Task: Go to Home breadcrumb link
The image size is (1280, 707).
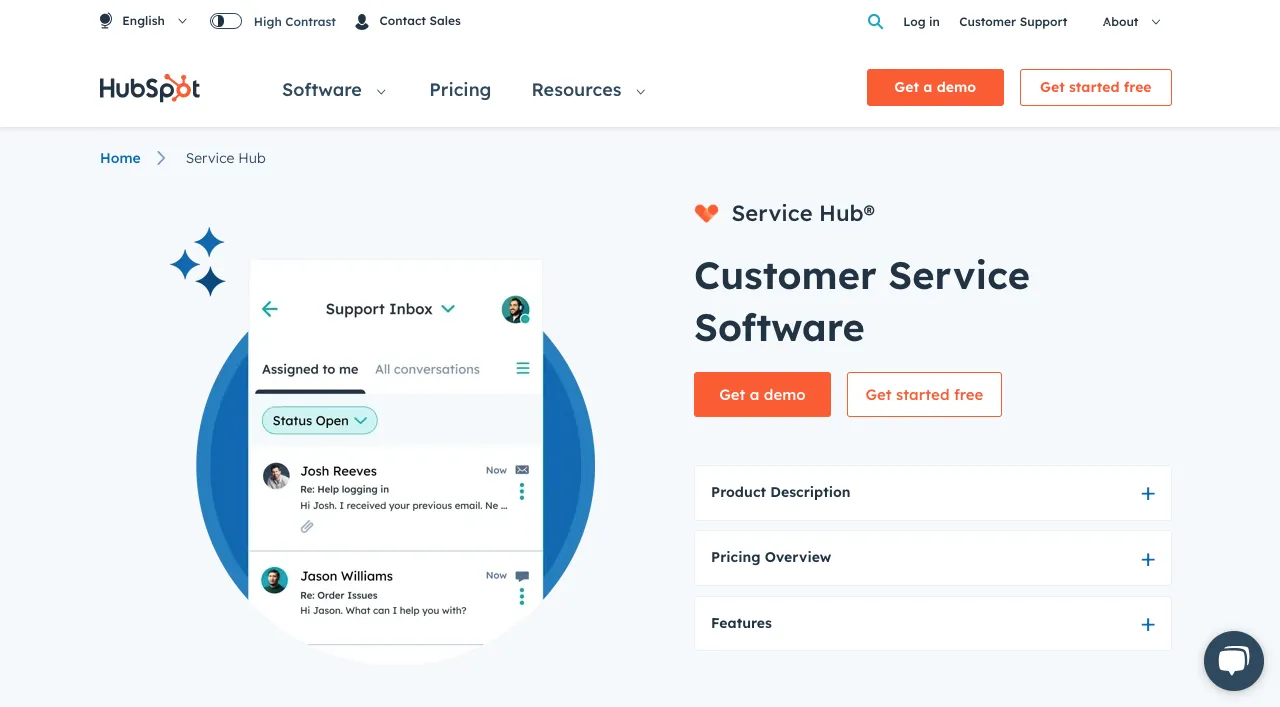Action: click(120, 158)
